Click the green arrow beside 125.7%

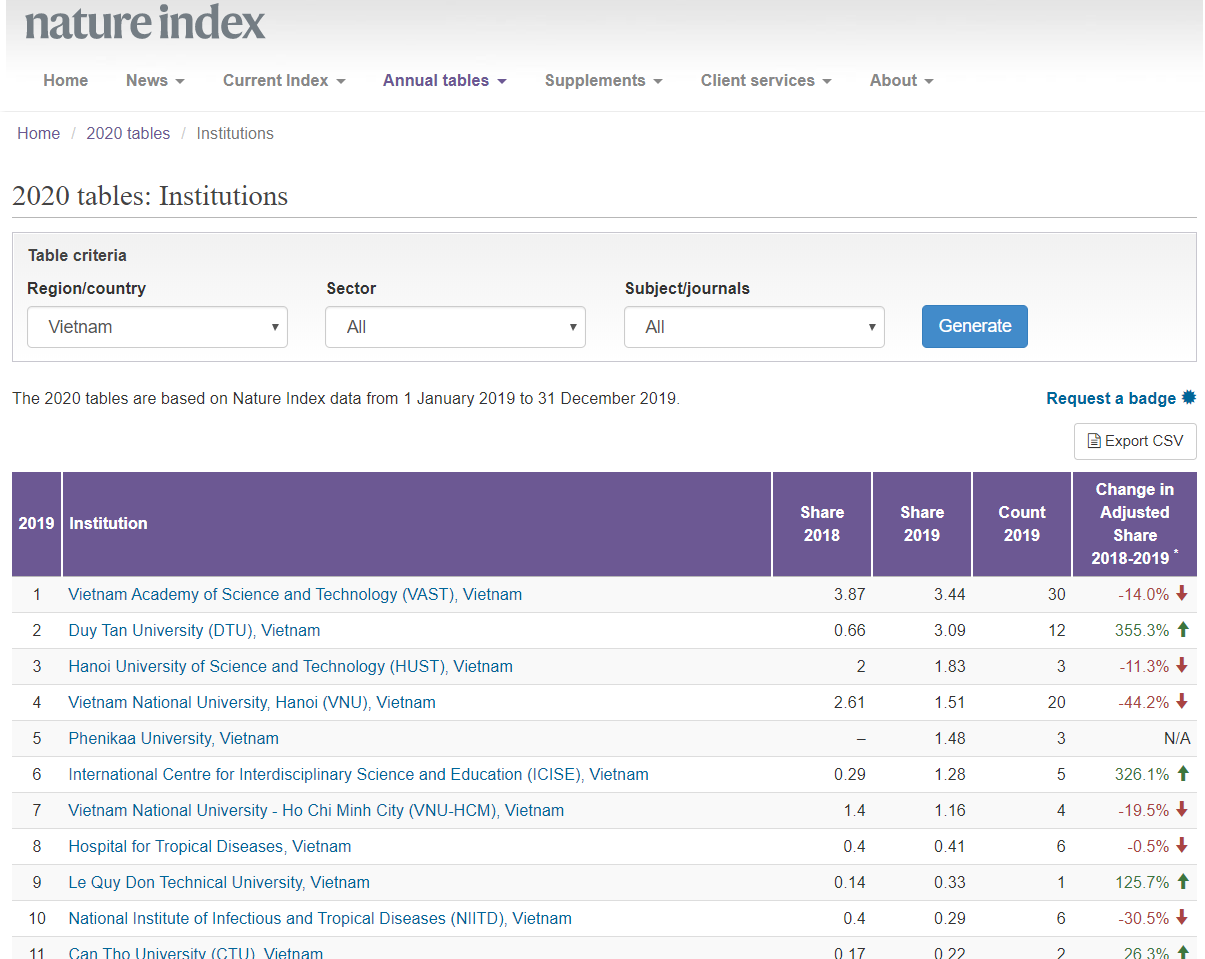1182,881
